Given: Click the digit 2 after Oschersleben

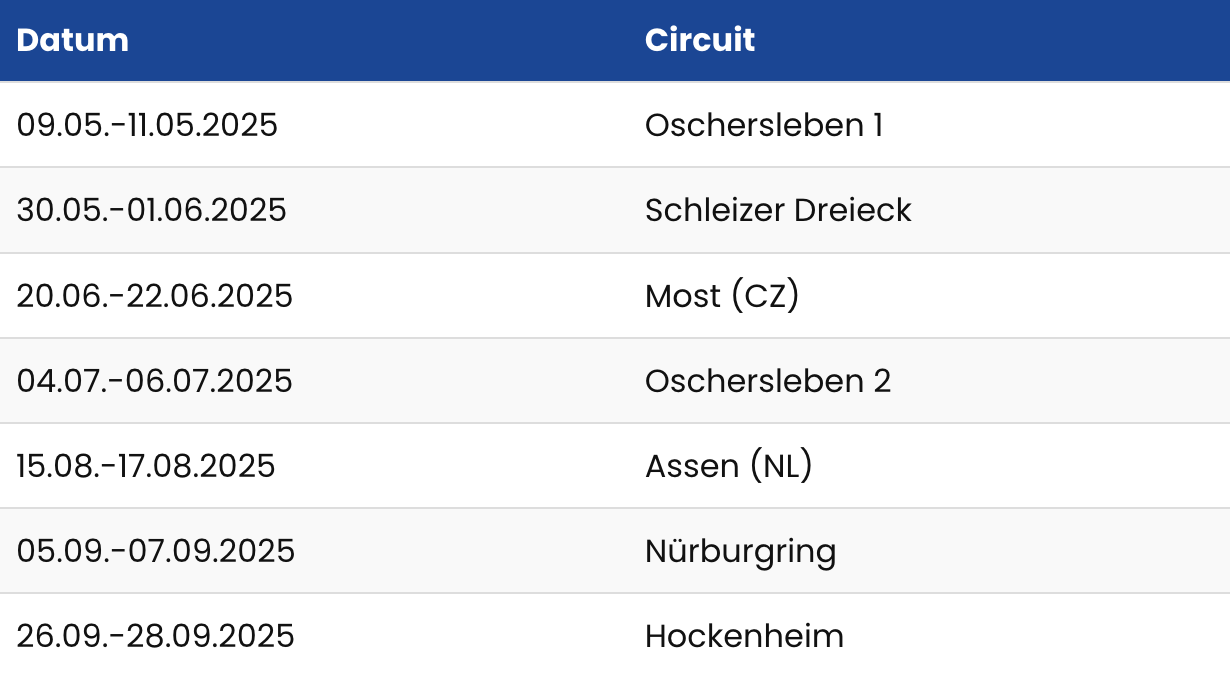Looking at the screenshot, I should coord(881,381).
